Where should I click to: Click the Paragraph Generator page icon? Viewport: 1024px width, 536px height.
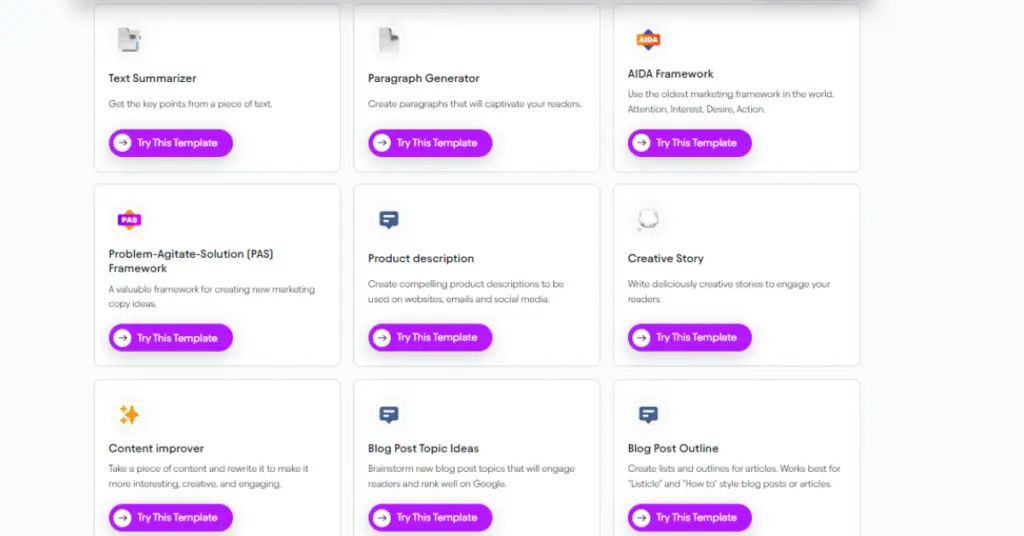pyautogui.click(x=389, y=40)
